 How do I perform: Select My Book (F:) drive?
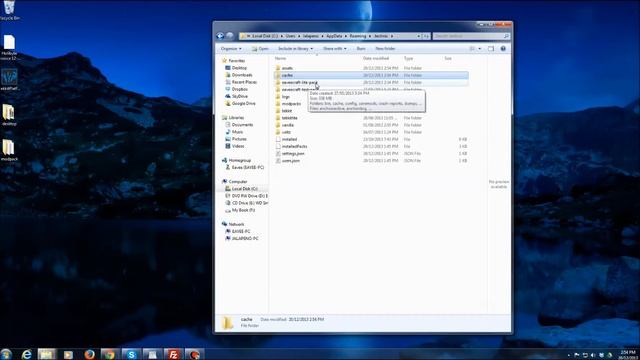243,210
